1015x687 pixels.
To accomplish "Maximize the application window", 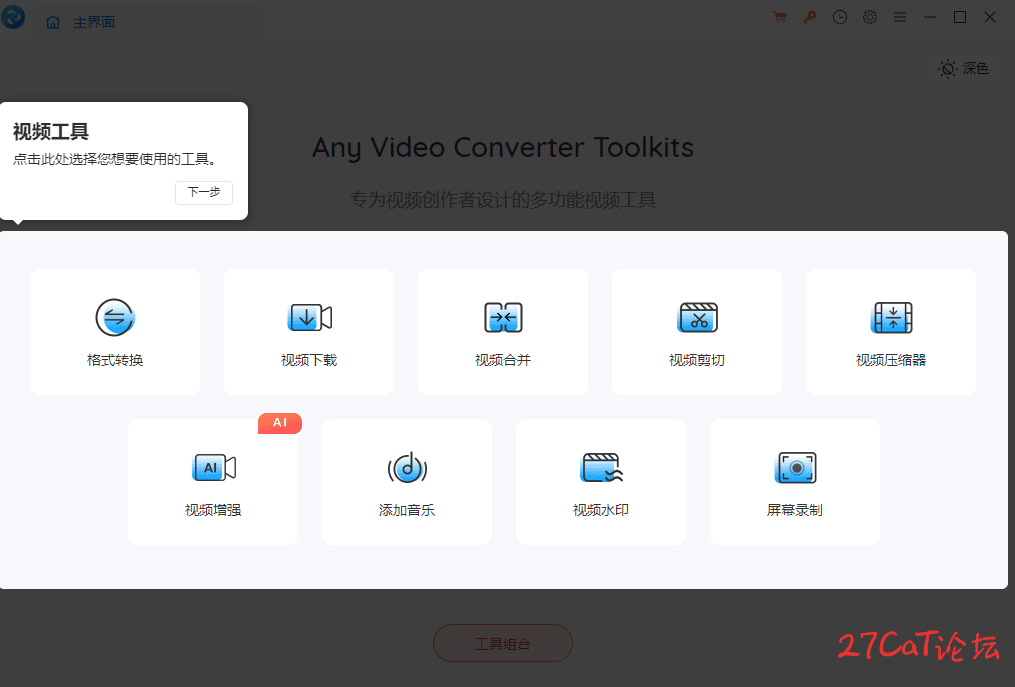I will click(960, 17).
